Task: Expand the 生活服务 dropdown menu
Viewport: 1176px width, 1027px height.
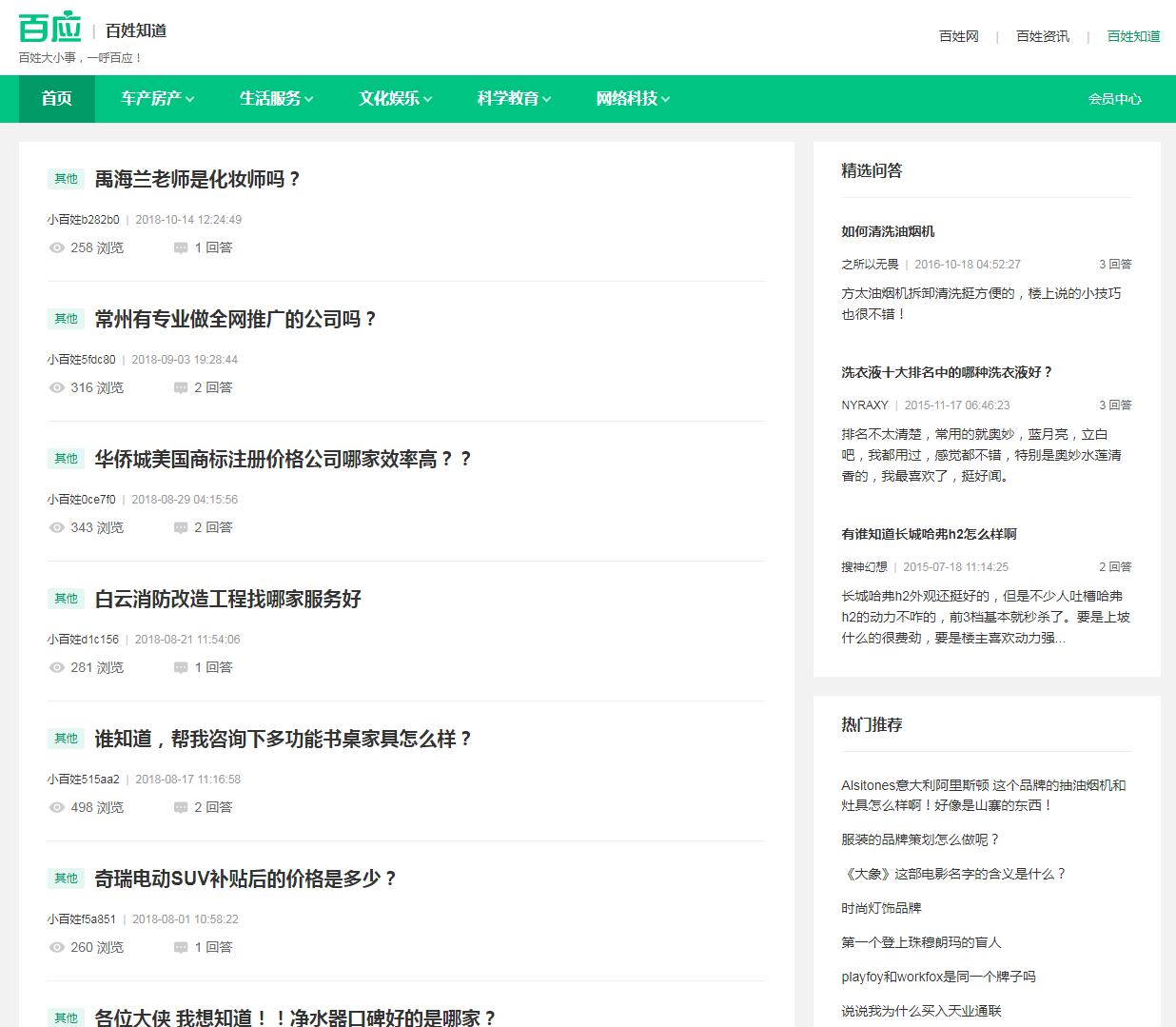Action: pos(276,99)
